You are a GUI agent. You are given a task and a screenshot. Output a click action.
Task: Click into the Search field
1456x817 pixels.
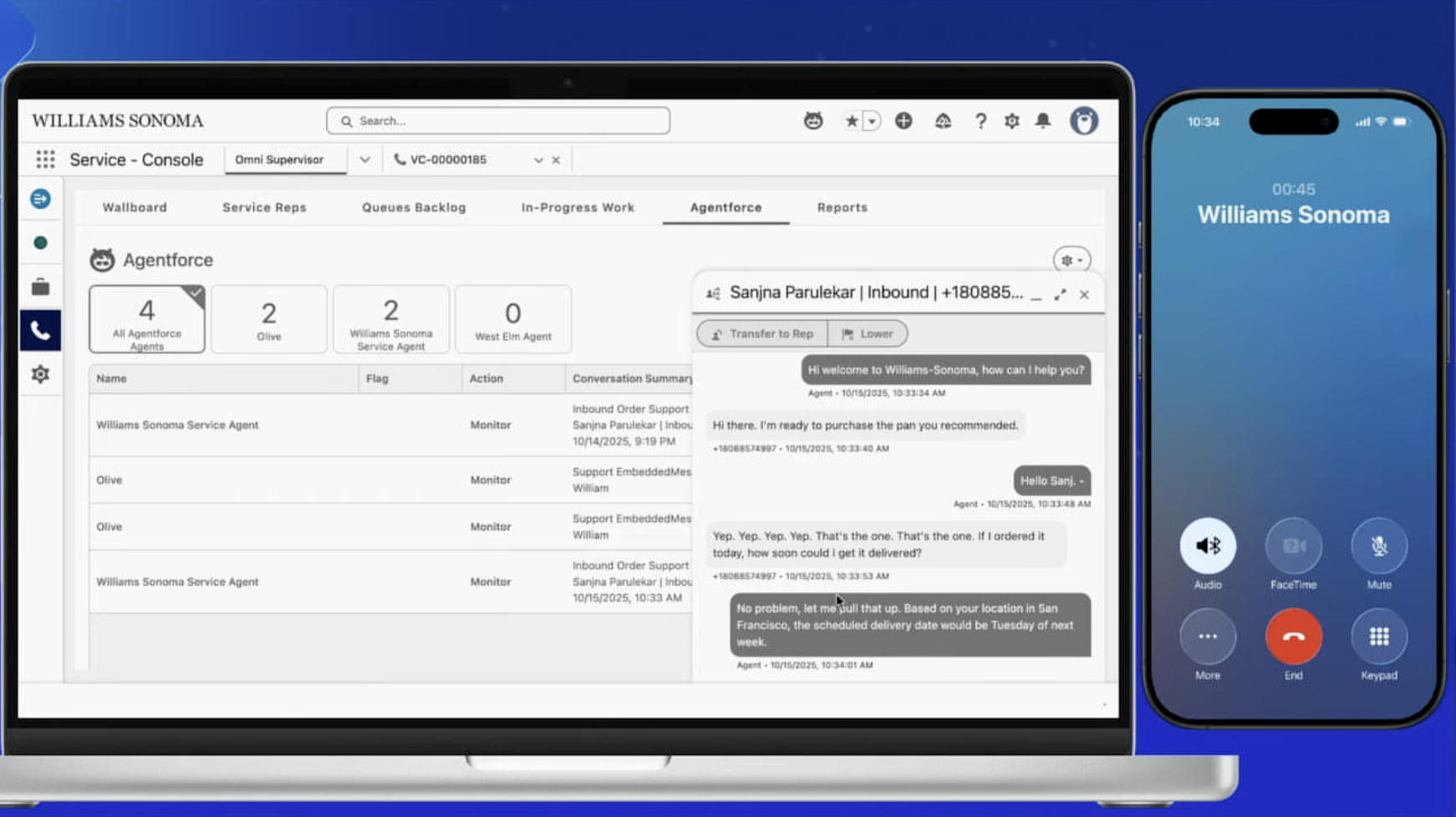point(498,121)
